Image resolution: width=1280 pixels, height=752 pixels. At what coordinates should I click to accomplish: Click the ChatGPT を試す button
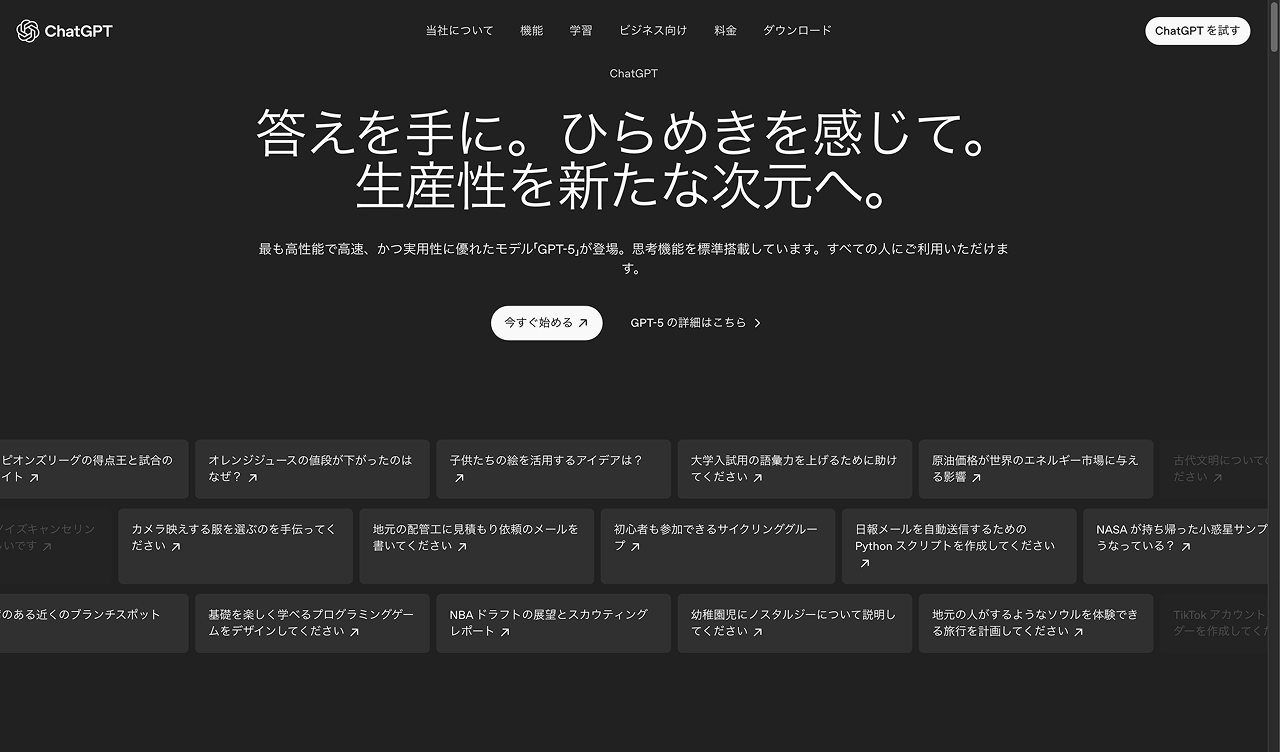[1197, 31]
